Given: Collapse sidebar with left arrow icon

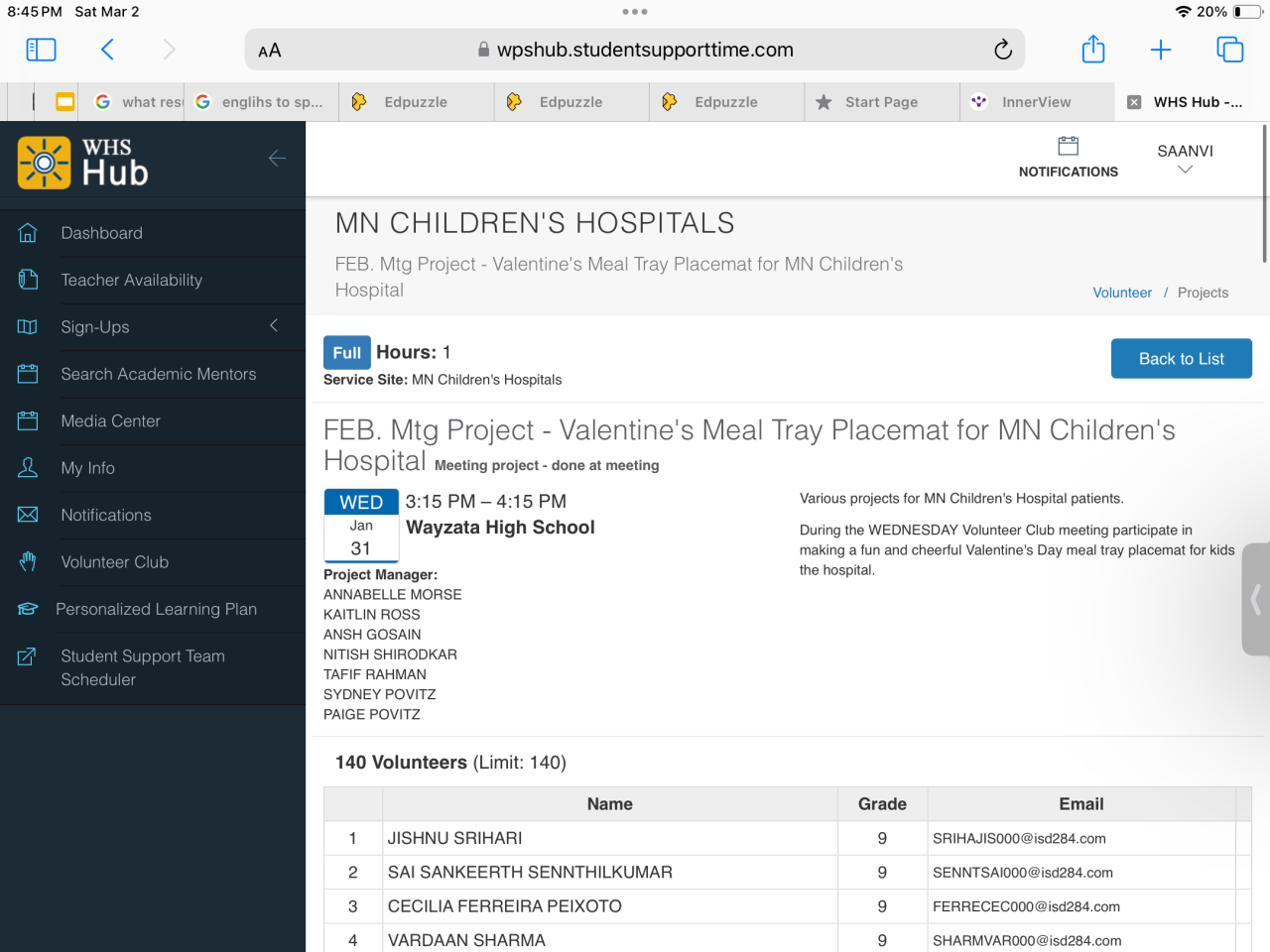Looking at the screenshot, I should pos(277,158).
